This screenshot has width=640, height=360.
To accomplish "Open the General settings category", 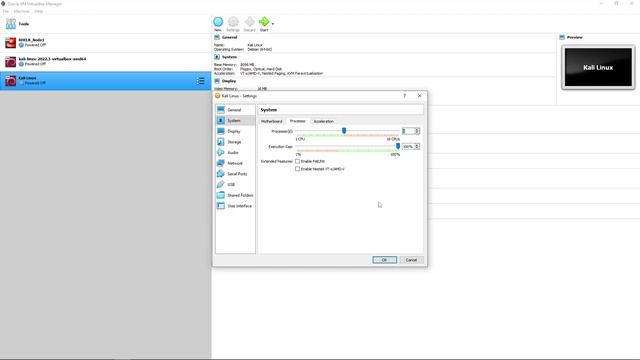I will point(236,110).
